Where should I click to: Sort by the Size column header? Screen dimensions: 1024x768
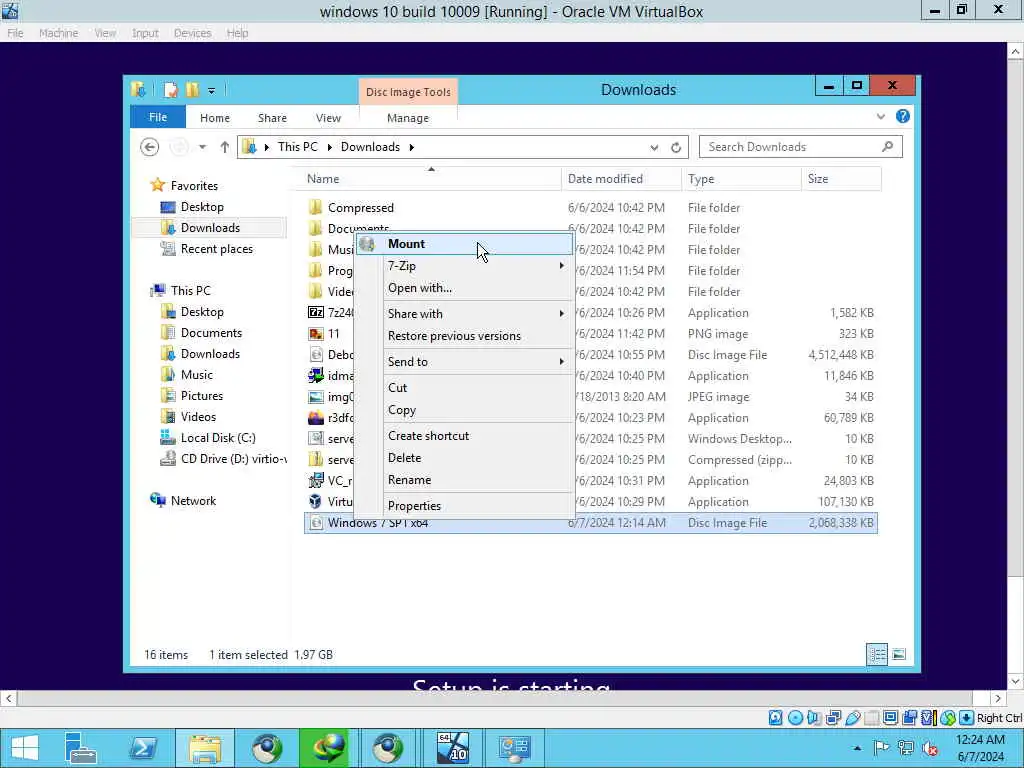[x=841, y=179]
